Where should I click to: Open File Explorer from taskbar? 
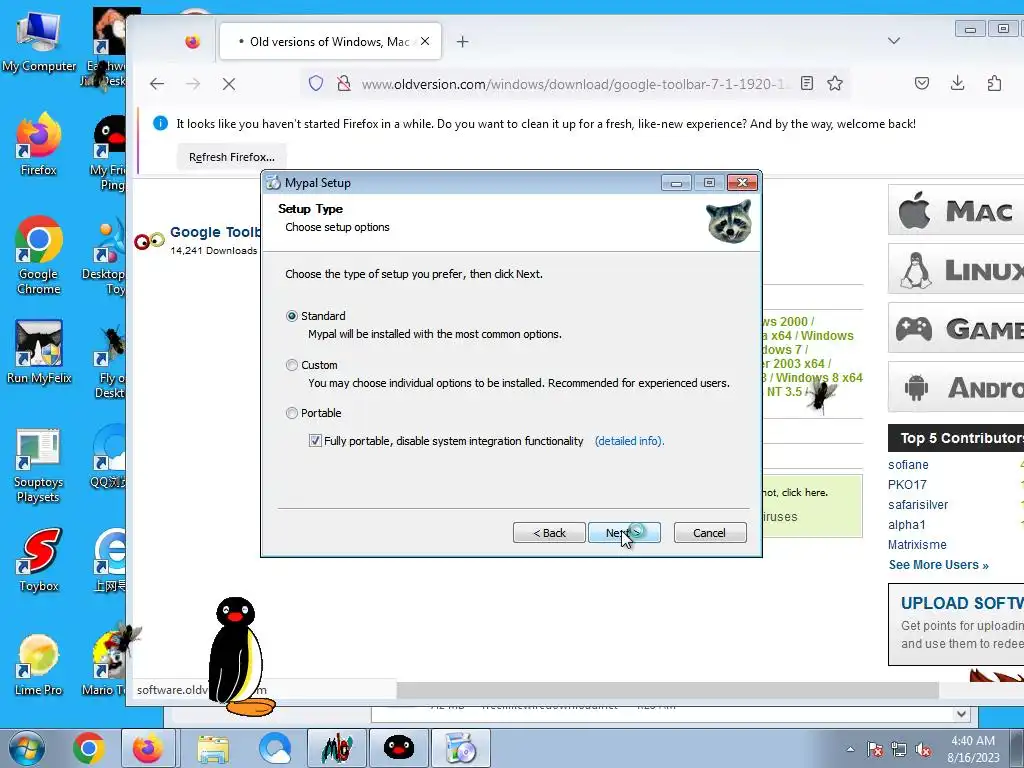pos(213,748)
